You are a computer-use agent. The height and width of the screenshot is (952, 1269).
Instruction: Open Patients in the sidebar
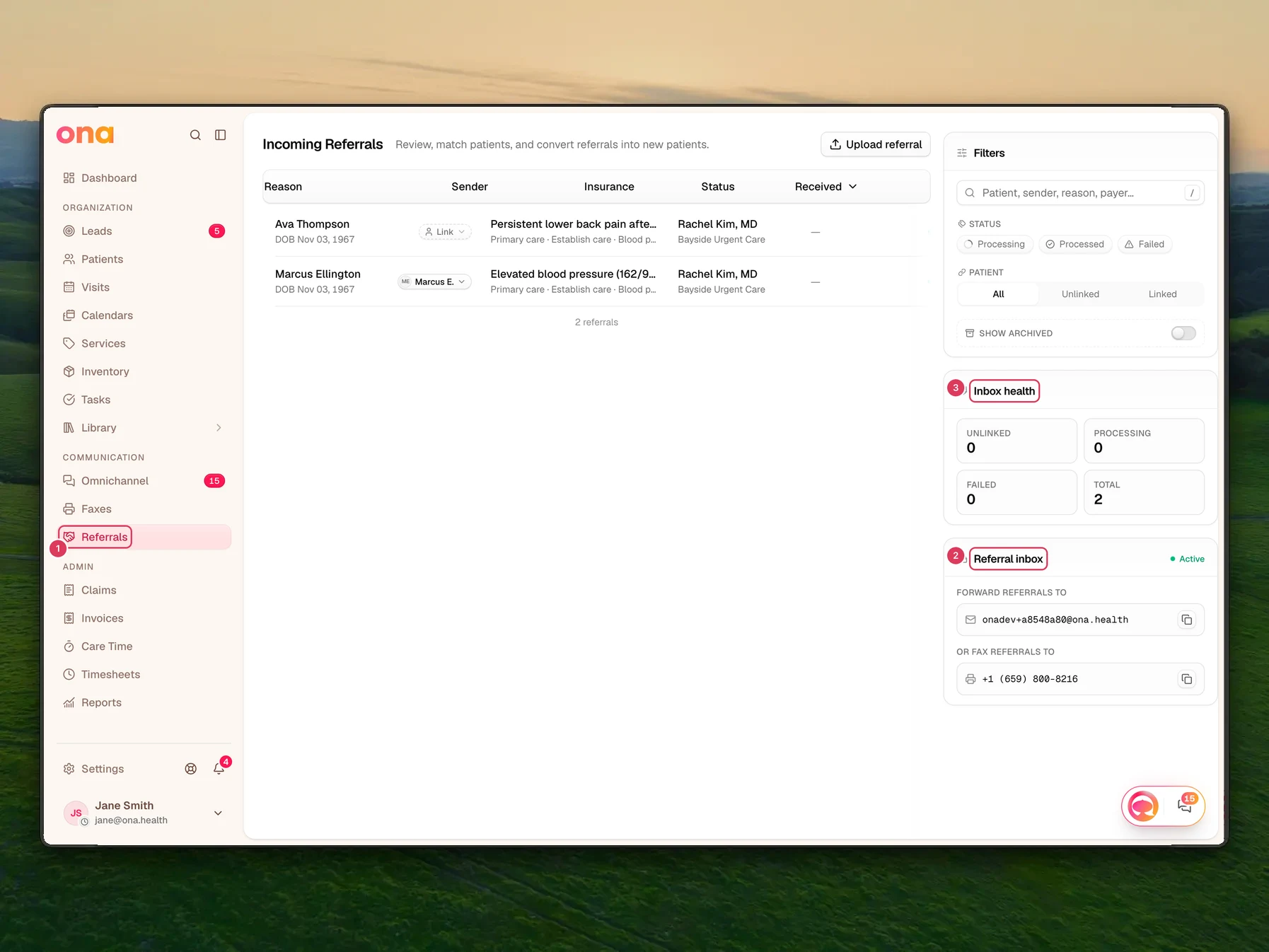pyautogui.click(x=144, y=260)
